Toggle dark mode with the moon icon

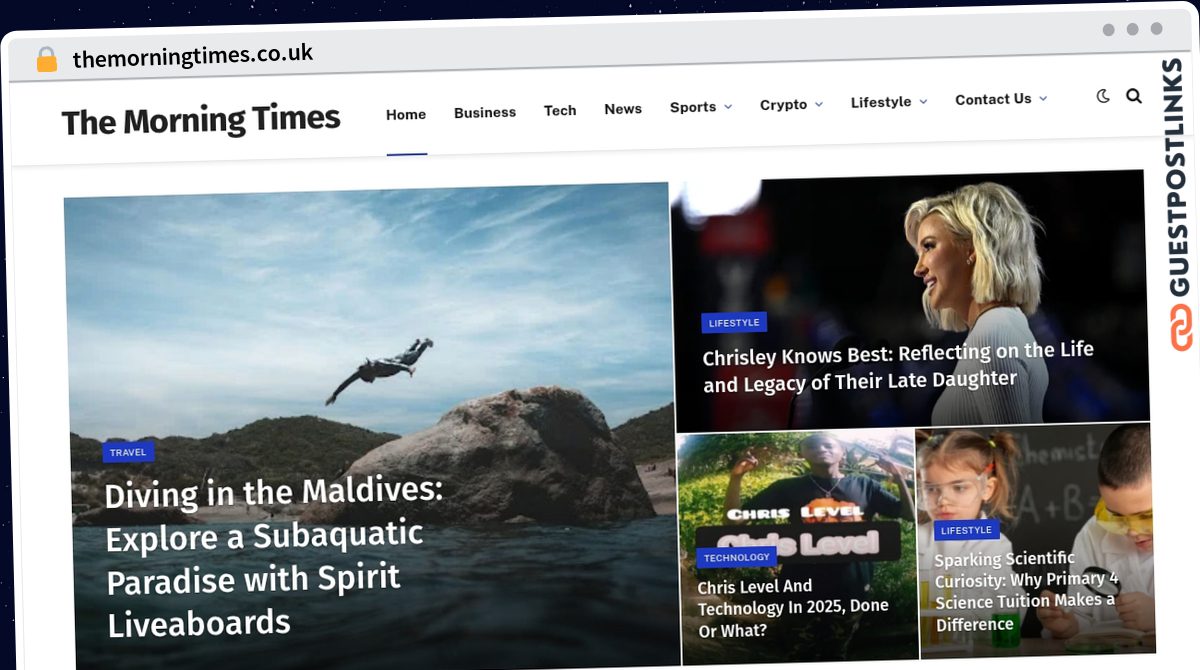1103,96
